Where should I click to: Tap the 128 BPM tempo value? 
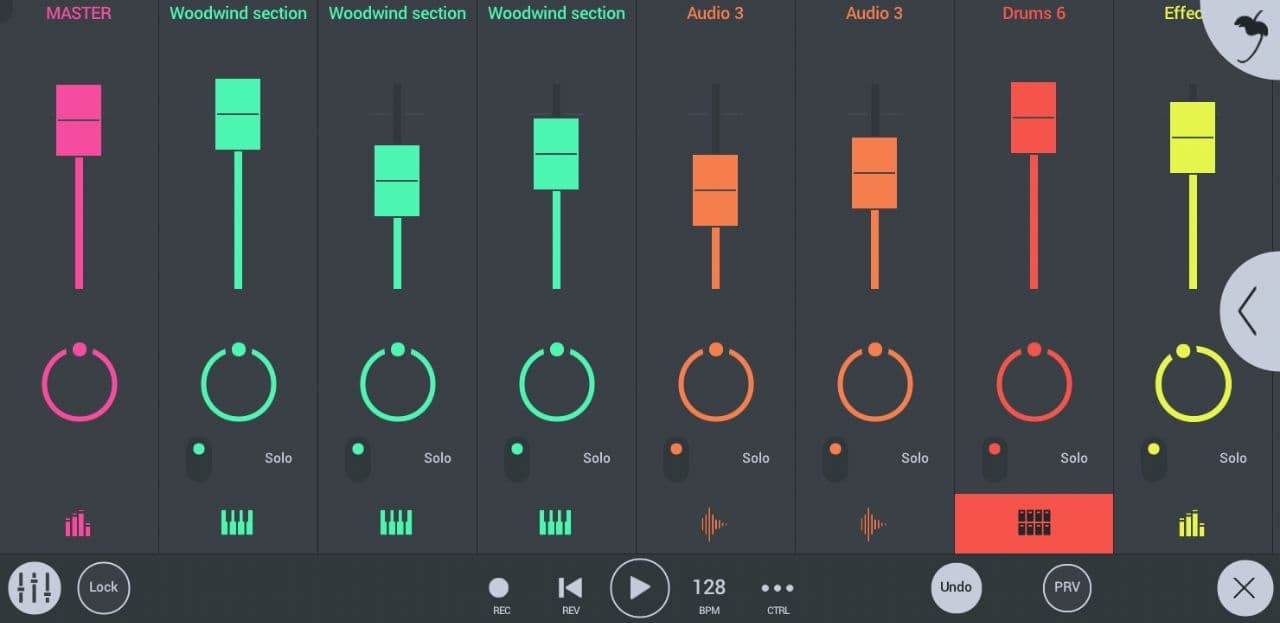pos(709,594)
